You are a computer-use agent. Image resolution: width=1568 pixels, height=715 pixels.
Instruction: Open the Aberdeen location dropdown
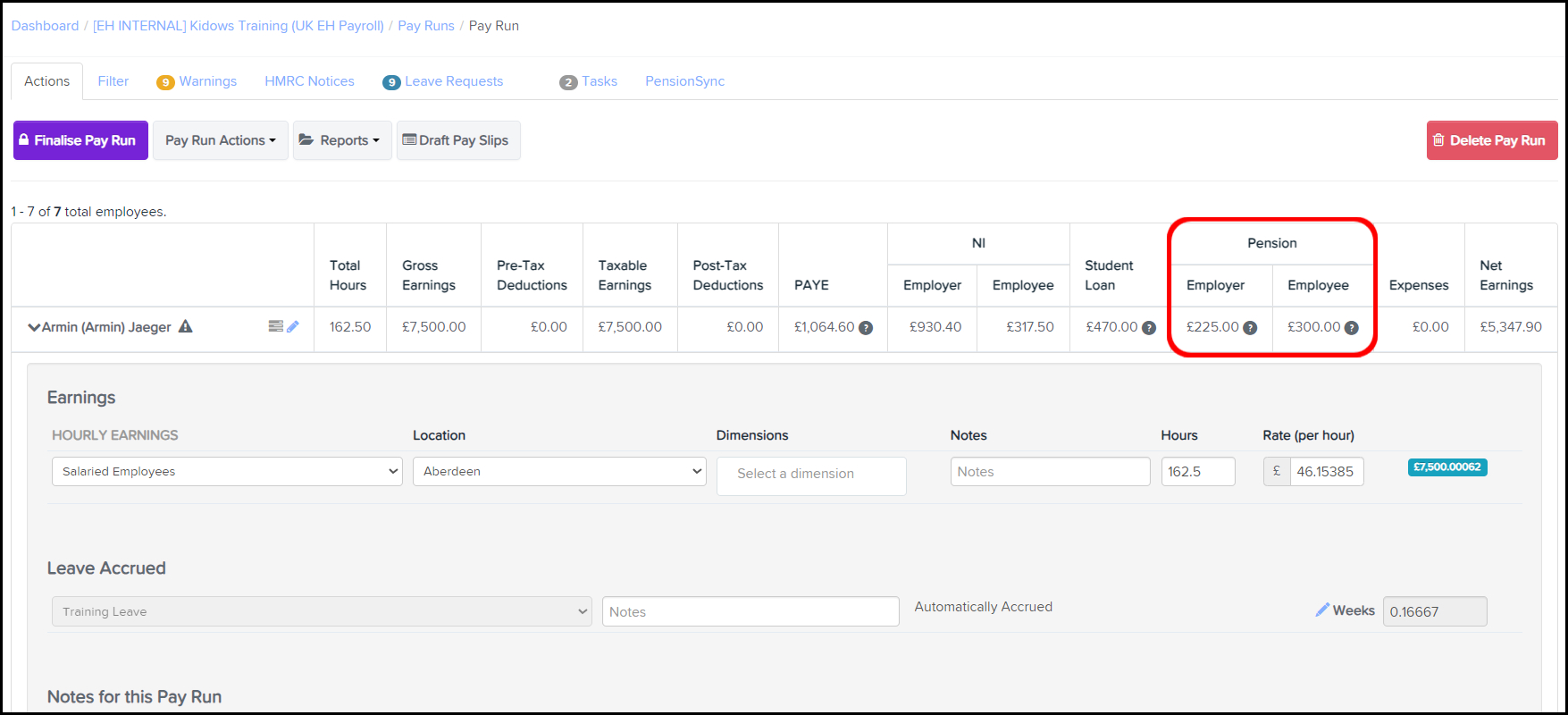coord(559,471)
